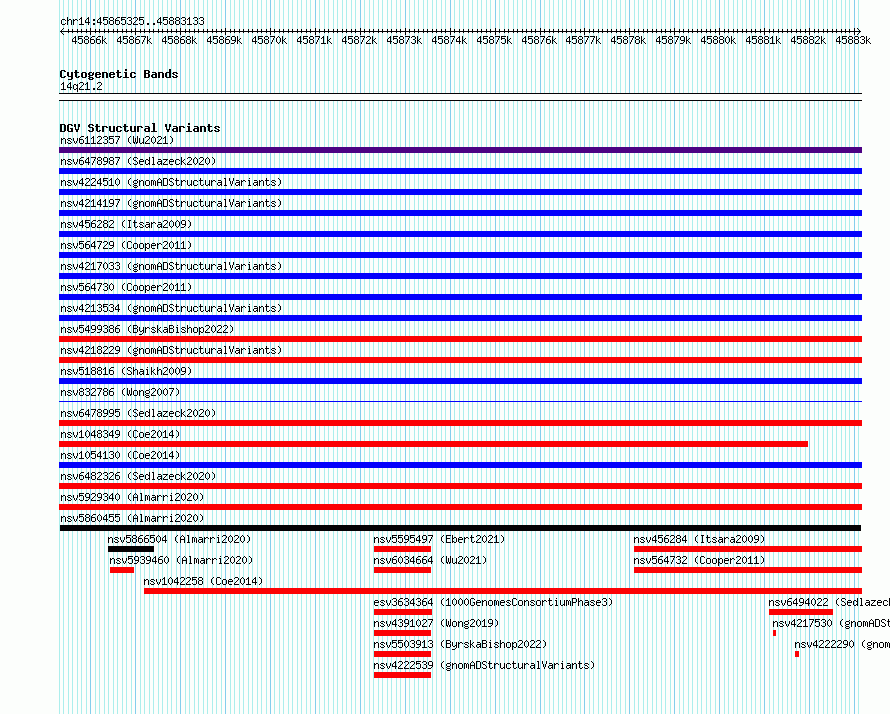
Task: Click the red bar under nsv4222539
Action: 402,675
